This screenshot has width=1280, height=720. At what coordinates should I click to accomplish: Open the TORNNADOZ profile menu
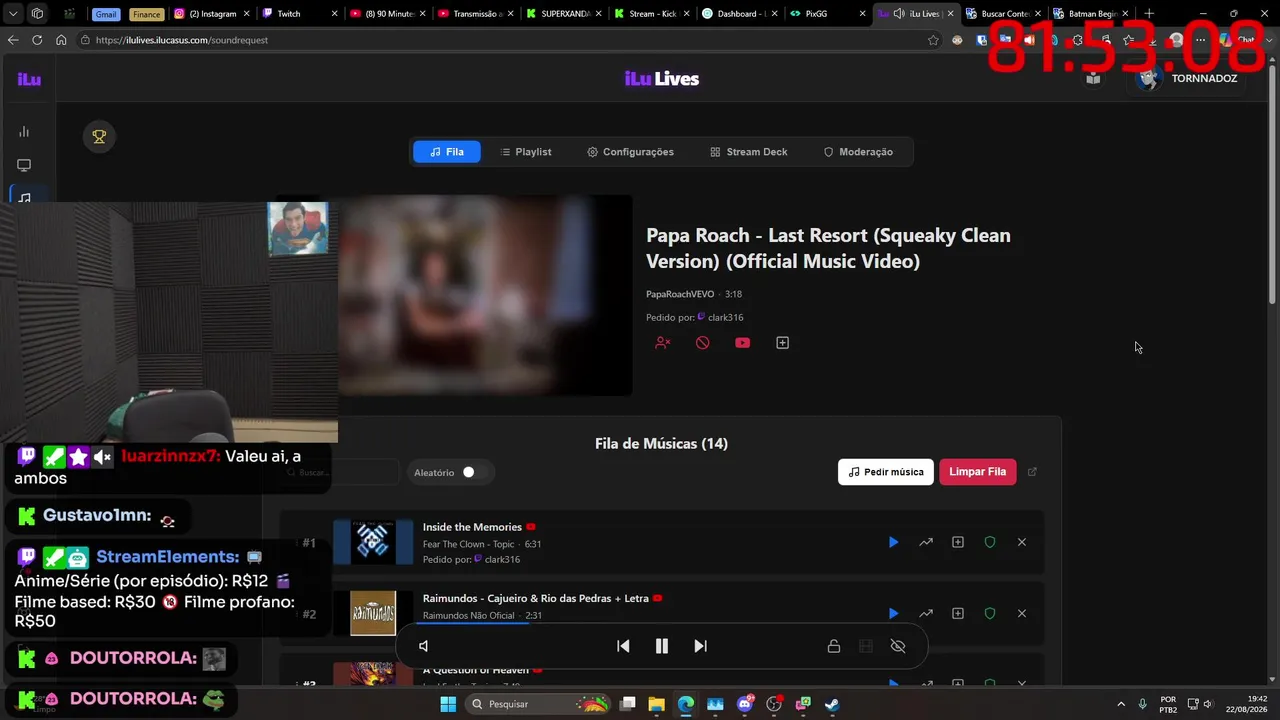pyautogui.click(x=1187, y=78)
